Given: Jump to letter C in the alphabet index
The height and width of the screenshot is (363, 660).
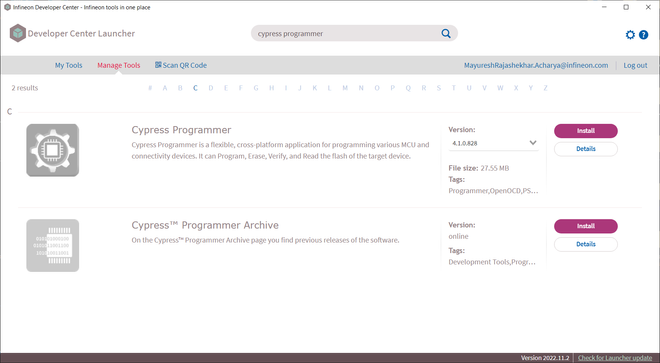Looking at the screenshot, I should click(195, 88).
